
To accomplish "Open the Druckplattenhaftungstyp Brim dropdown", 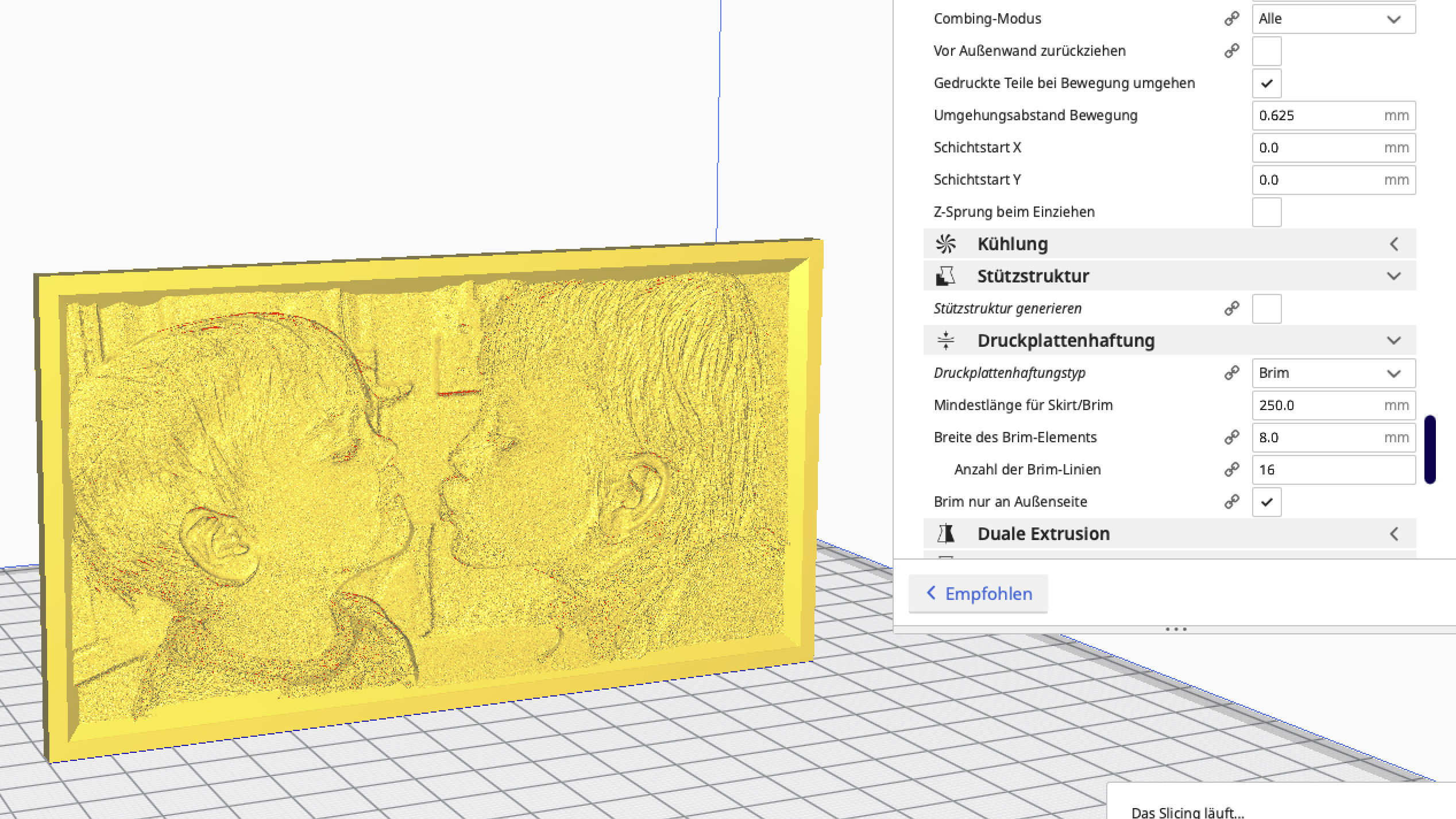I will pos(1333,373).
